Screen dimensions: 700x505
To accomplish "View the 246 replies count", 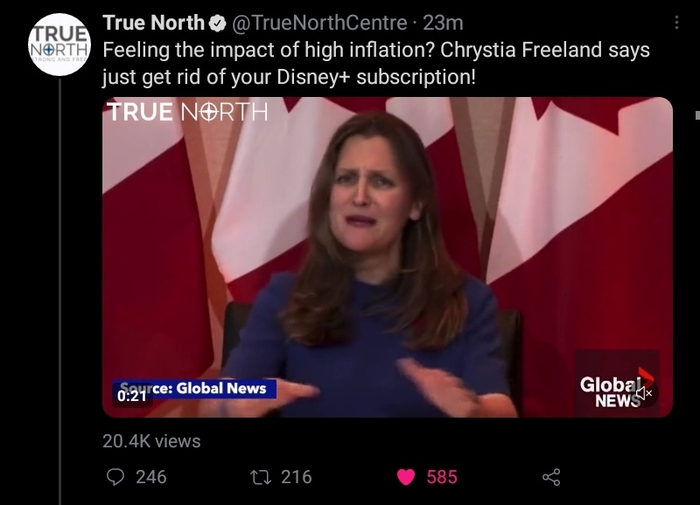I will click(x=151, y=477).
